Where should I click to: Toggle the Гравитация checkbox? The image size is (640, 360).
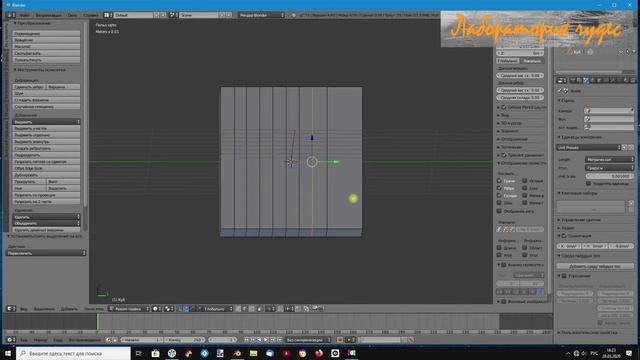coord(564,236)
